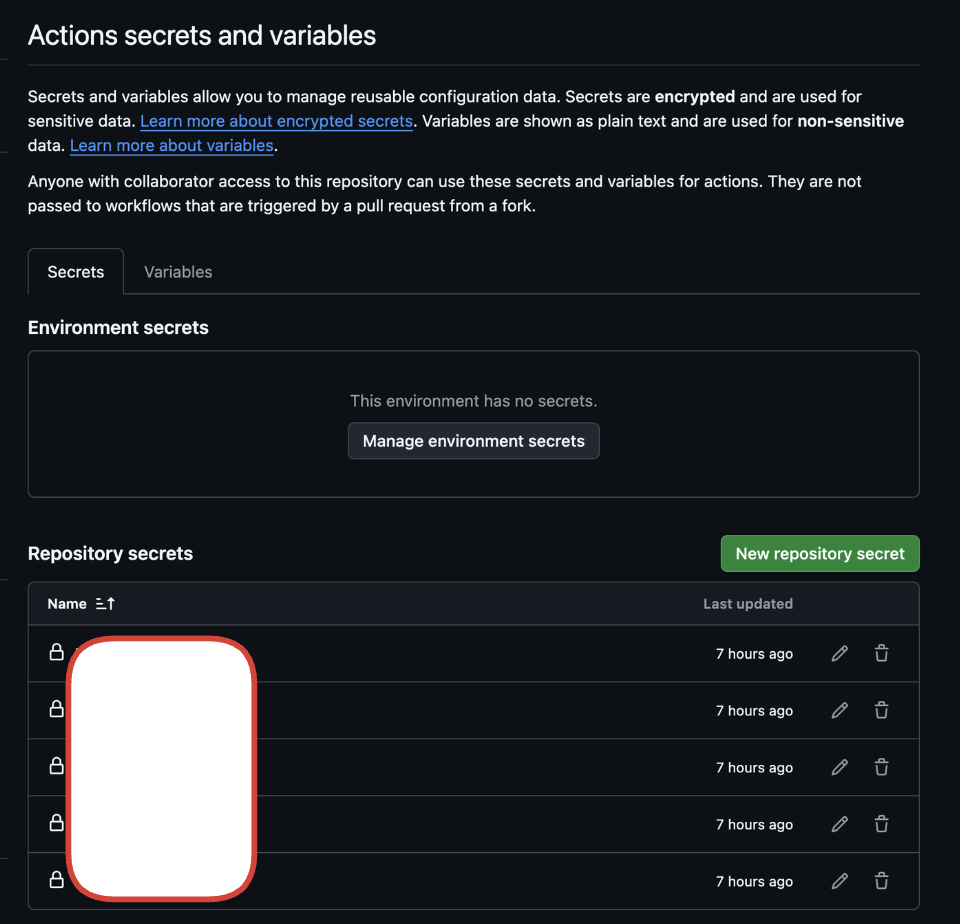Click the lock icon of last secret
The image size is (960, 924).
point(57,881)
